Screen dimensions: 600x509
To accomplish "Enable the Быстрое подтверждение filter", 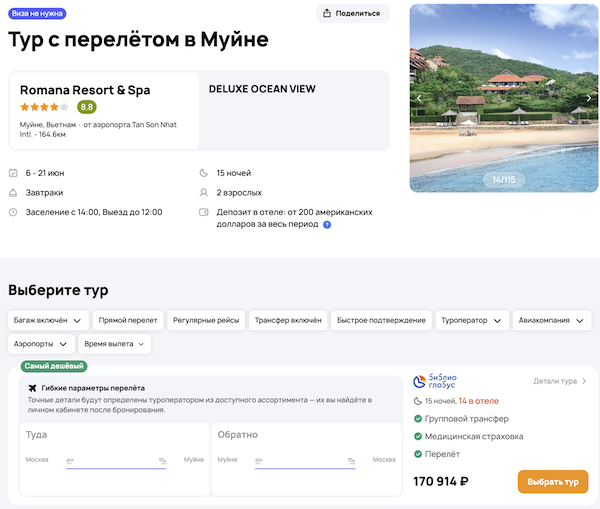I will coord(379,320).
